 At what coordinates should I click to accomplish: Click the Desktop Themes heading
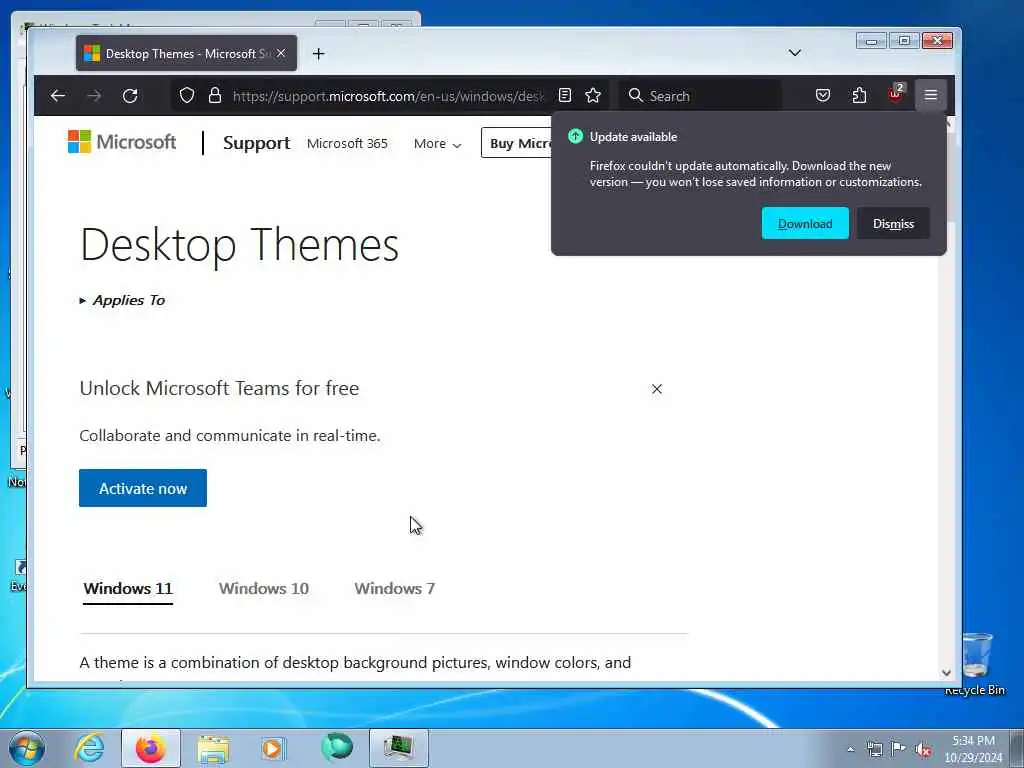coord(240,245)
